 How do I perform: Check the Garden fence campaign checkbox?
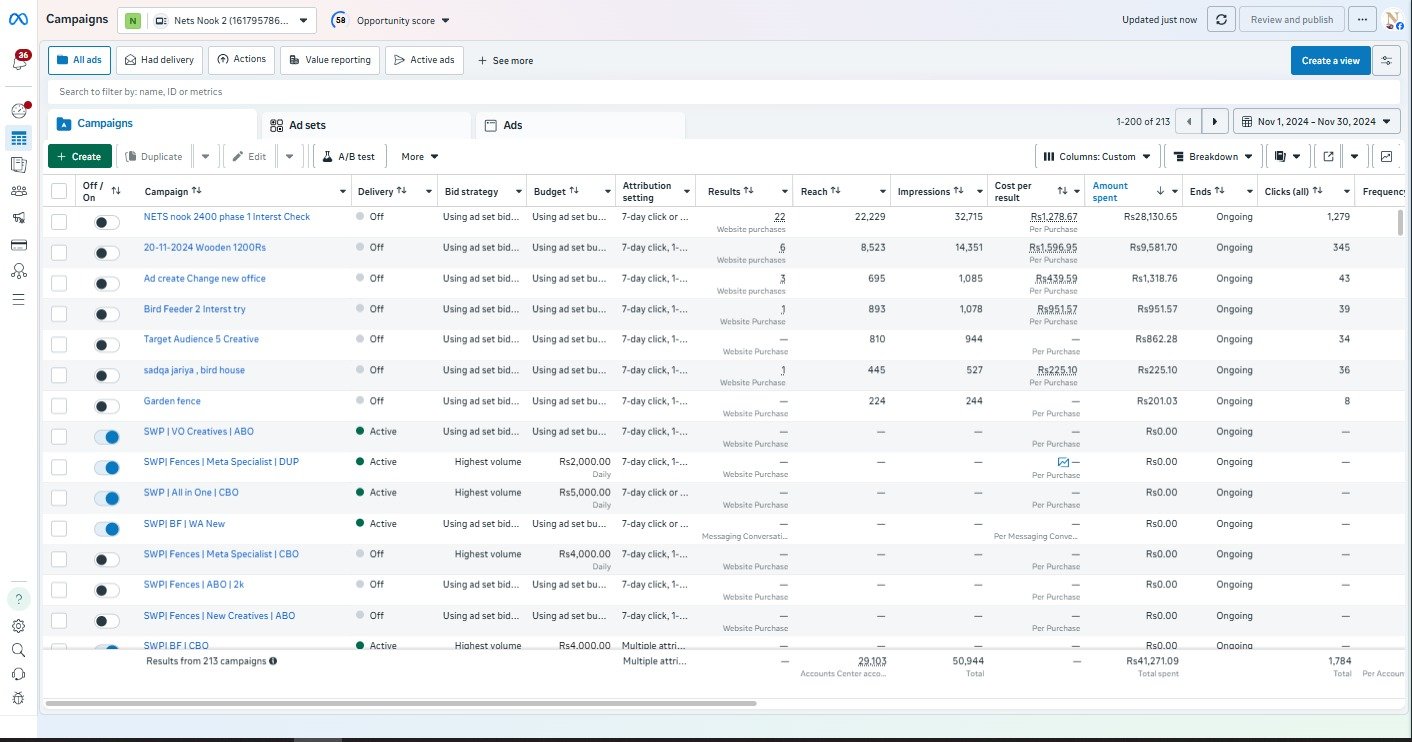coord(59,406)
